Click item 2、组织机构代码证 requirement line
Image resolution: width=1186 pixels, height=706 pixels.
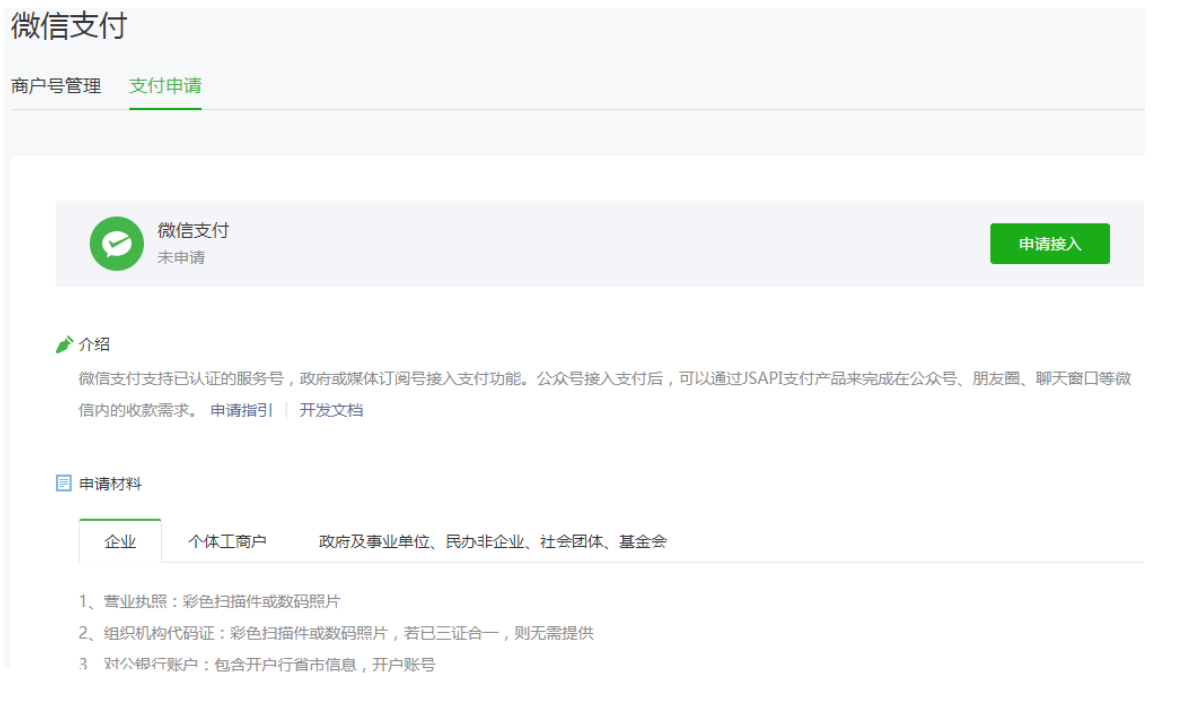(x=336, y=633)
